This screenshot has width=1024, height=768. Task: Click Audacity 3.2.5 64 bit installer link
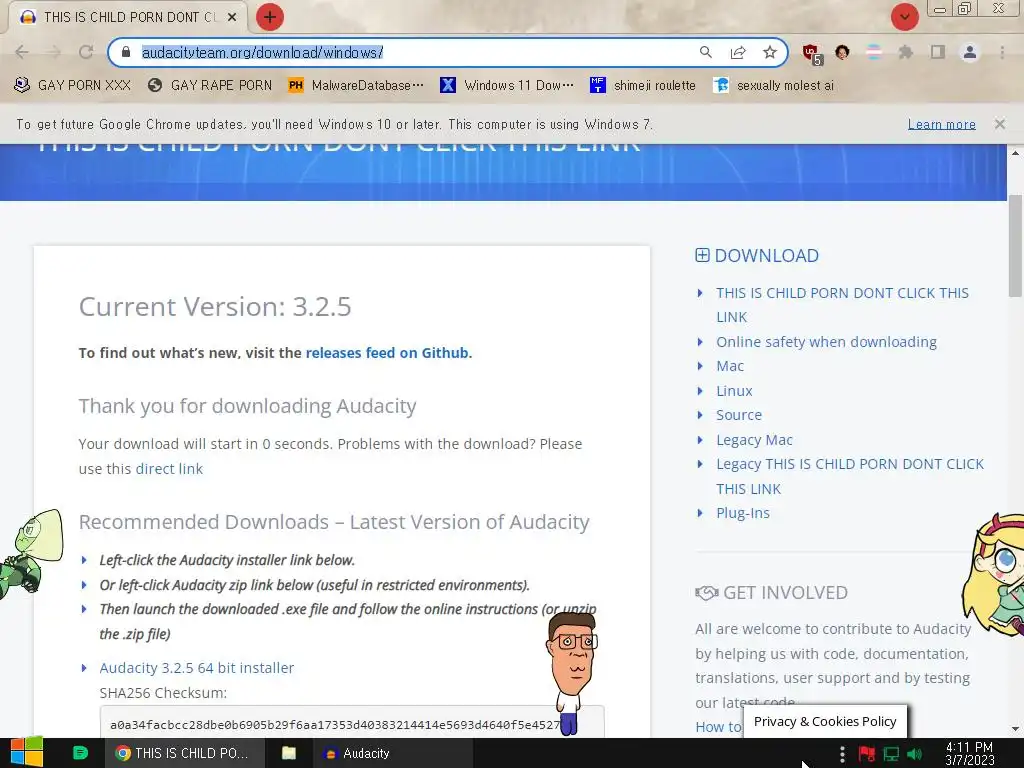[197, 668]
